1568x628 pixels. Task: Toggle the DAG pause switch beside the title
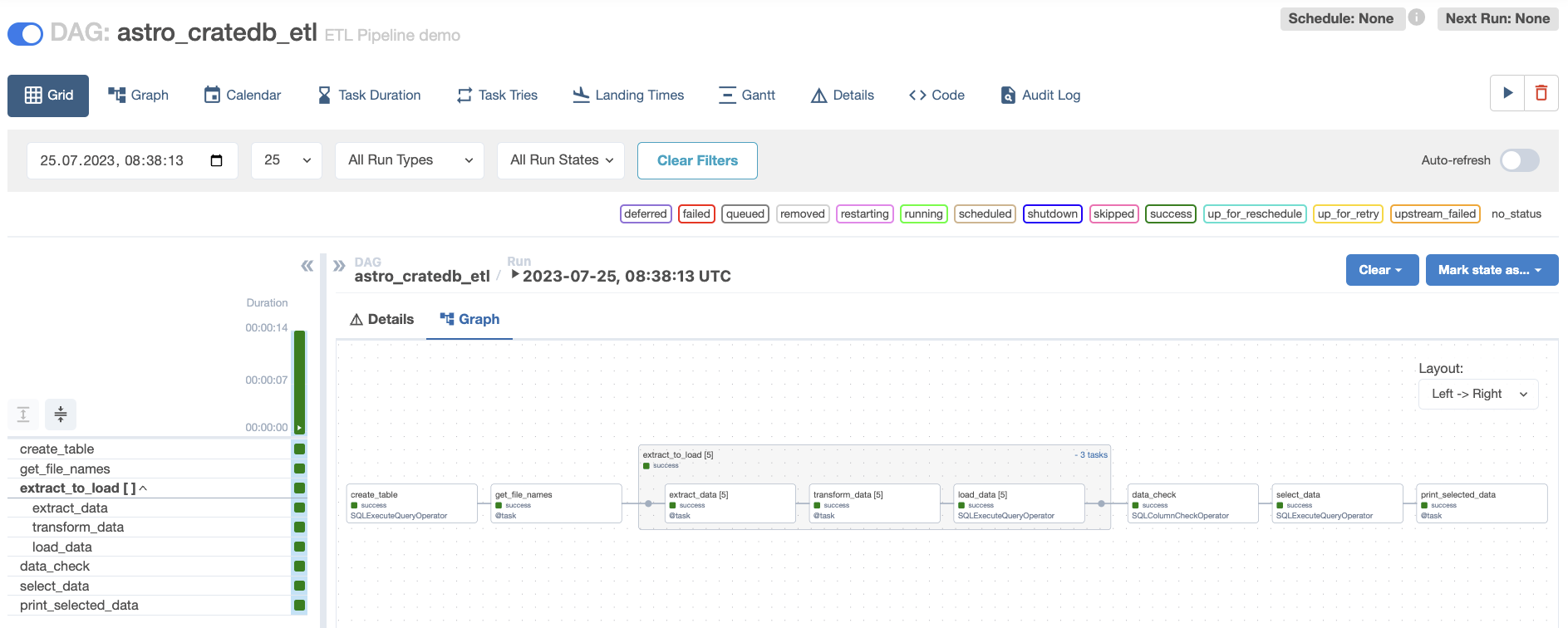25,34
